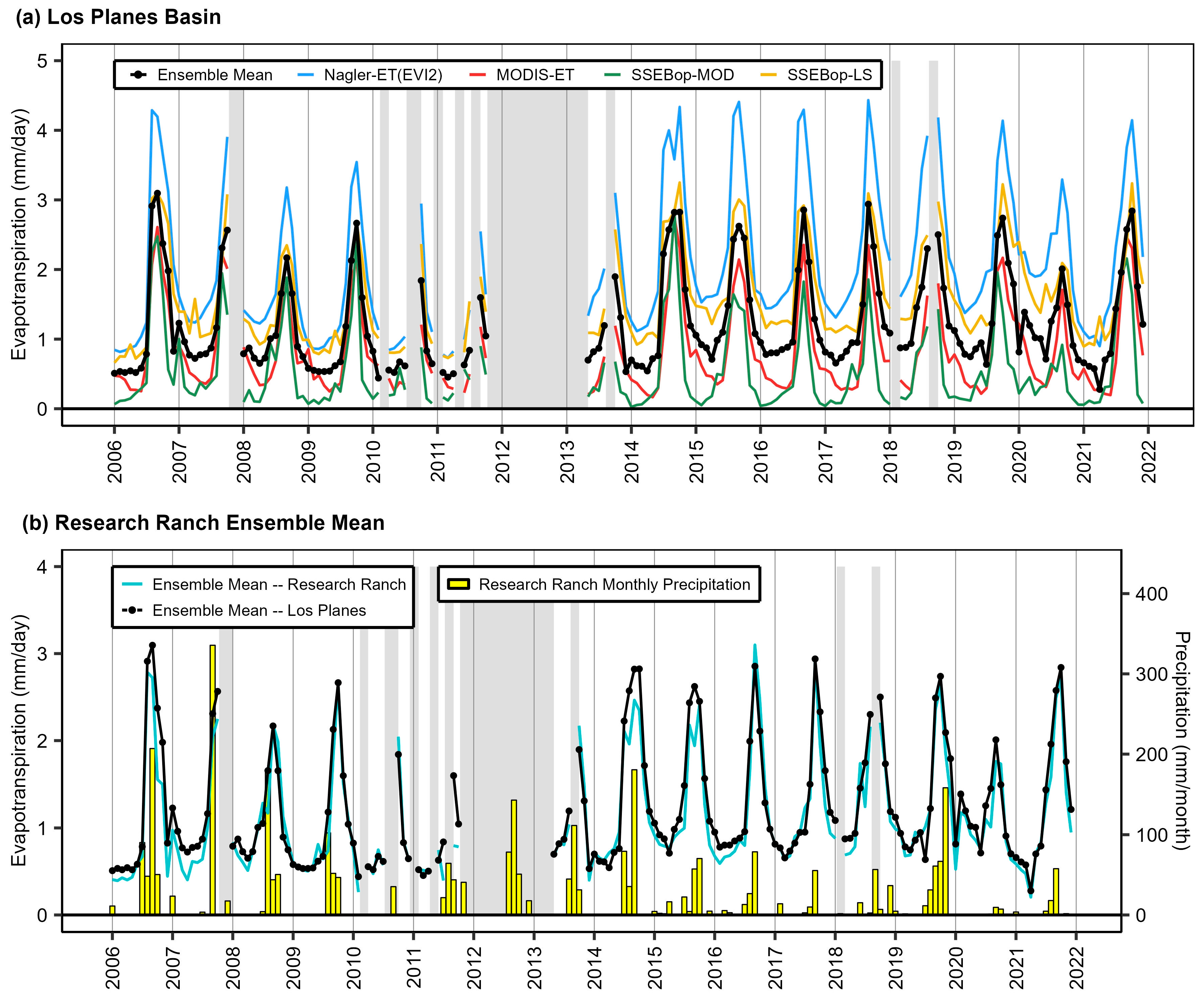Click the Research Ranch Ensemble Mean title
Screen dimensions: 1204x1001
(x=203, y=523)
